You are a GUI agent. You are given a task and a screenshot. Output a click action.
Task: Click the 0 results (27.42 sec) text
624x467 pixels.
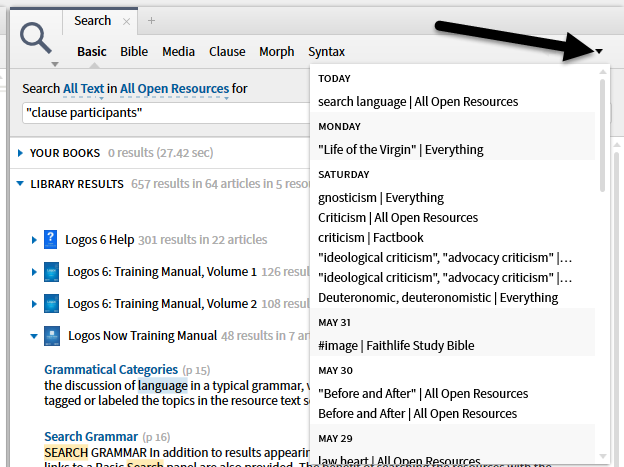pos(161,153)
